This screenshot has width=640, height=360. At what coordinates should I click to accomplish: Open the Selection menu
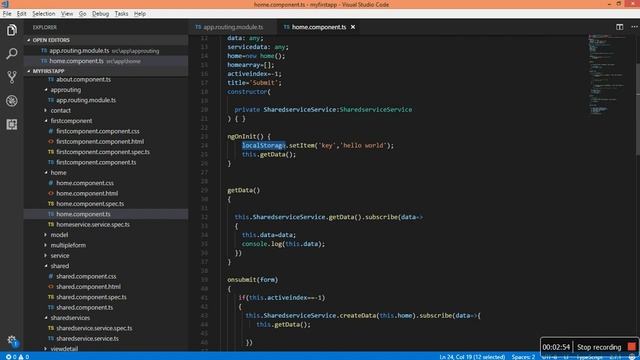pyautogui.click(x=44, y=13)
